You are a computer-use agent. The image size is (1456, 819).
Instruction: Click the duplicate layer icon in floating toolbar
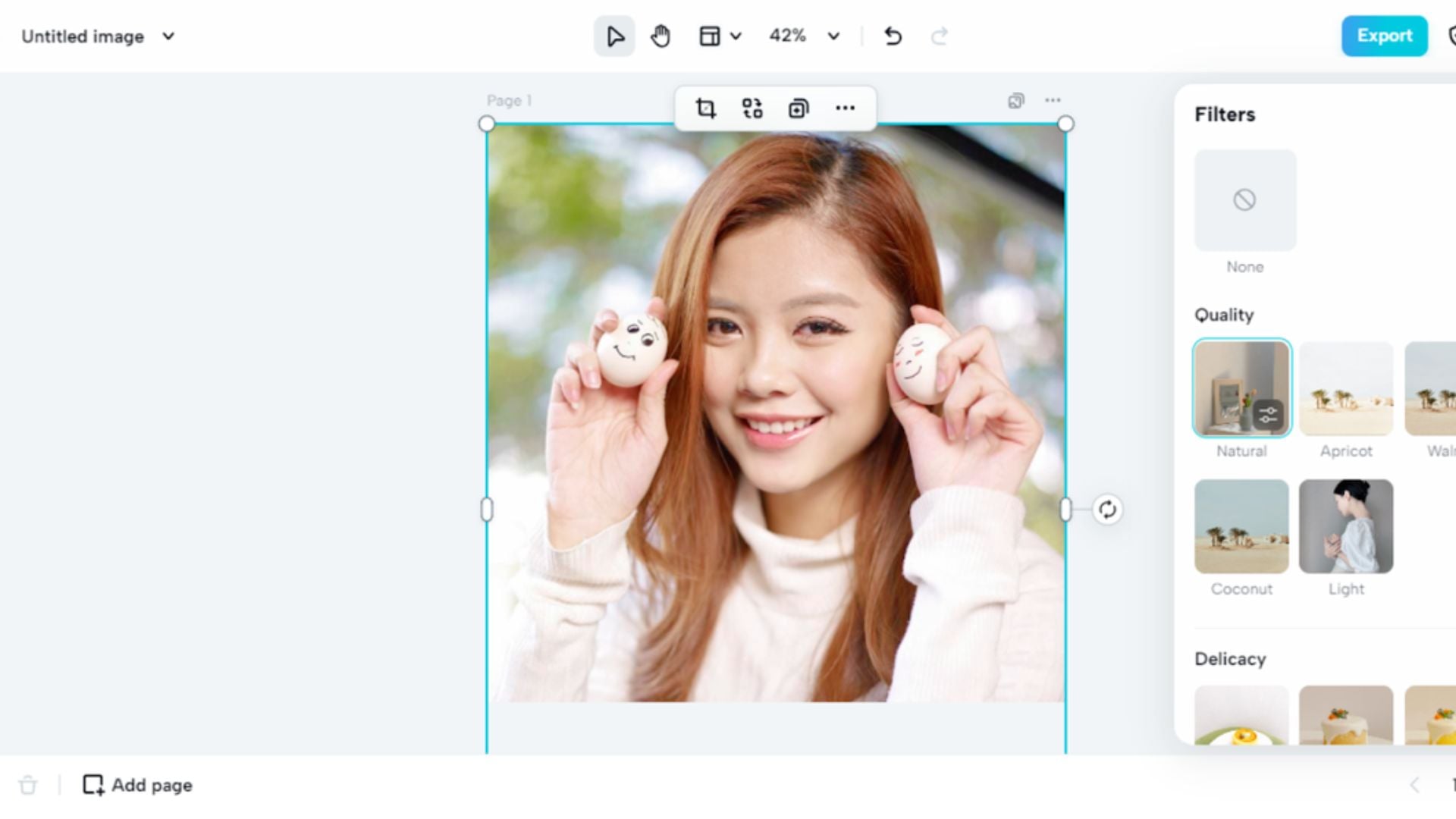tap(798, 108)
